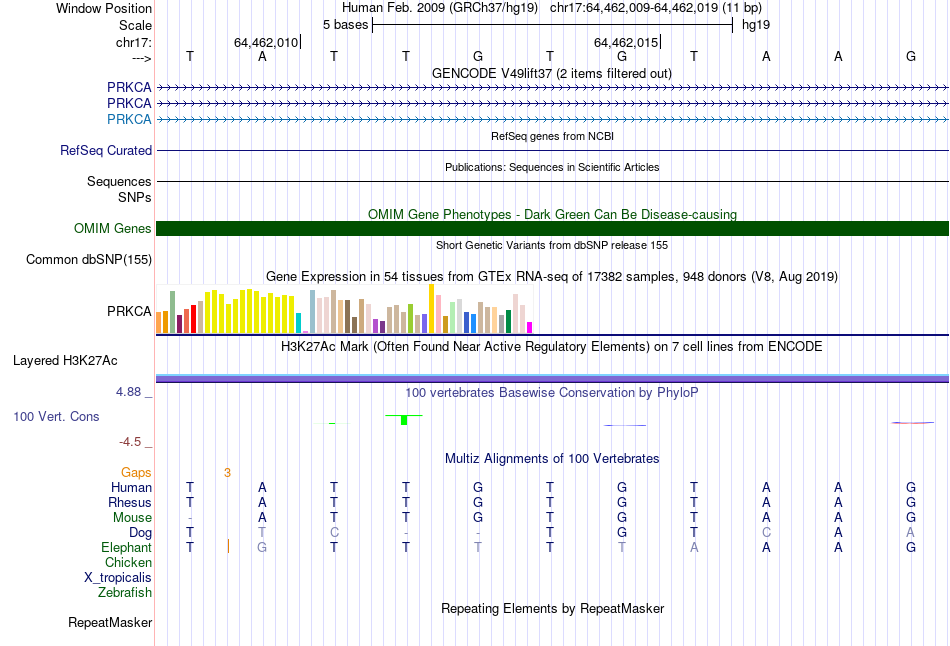The height and width of the screenshot is (646, 950).
Task: Select the dark green OMIM gene bar
Action: [552, 228]
